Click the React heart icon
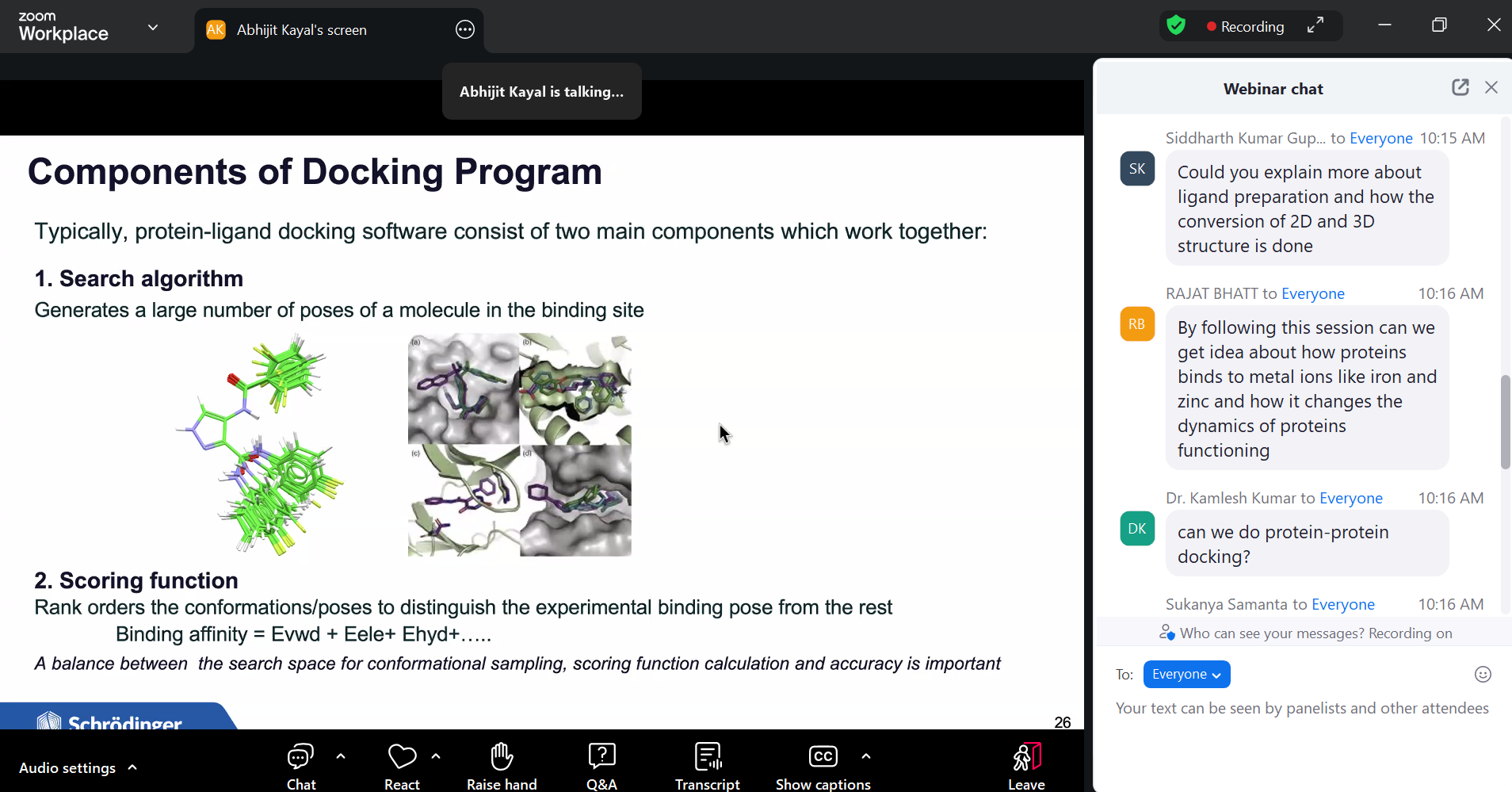Image resolution: width=1512 pixels, height=792 pixels. [x=402, y=758]
